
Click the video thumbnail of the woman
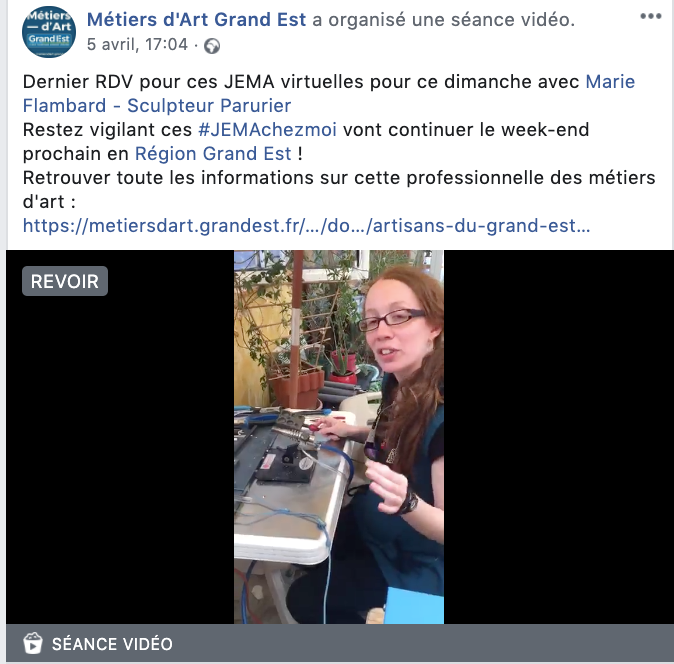(x=339, y=437)
